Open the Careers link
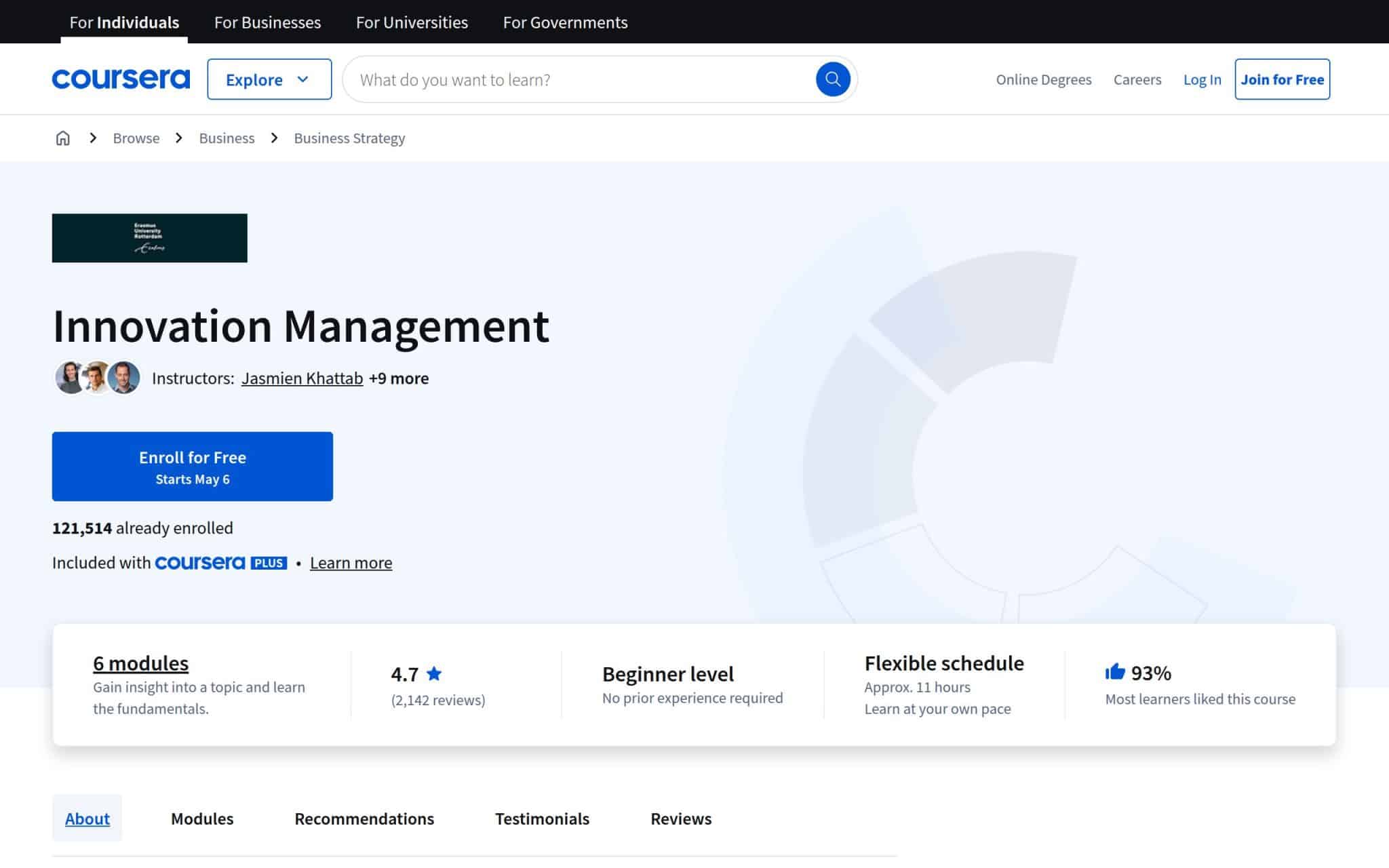 pos(1137,79)
